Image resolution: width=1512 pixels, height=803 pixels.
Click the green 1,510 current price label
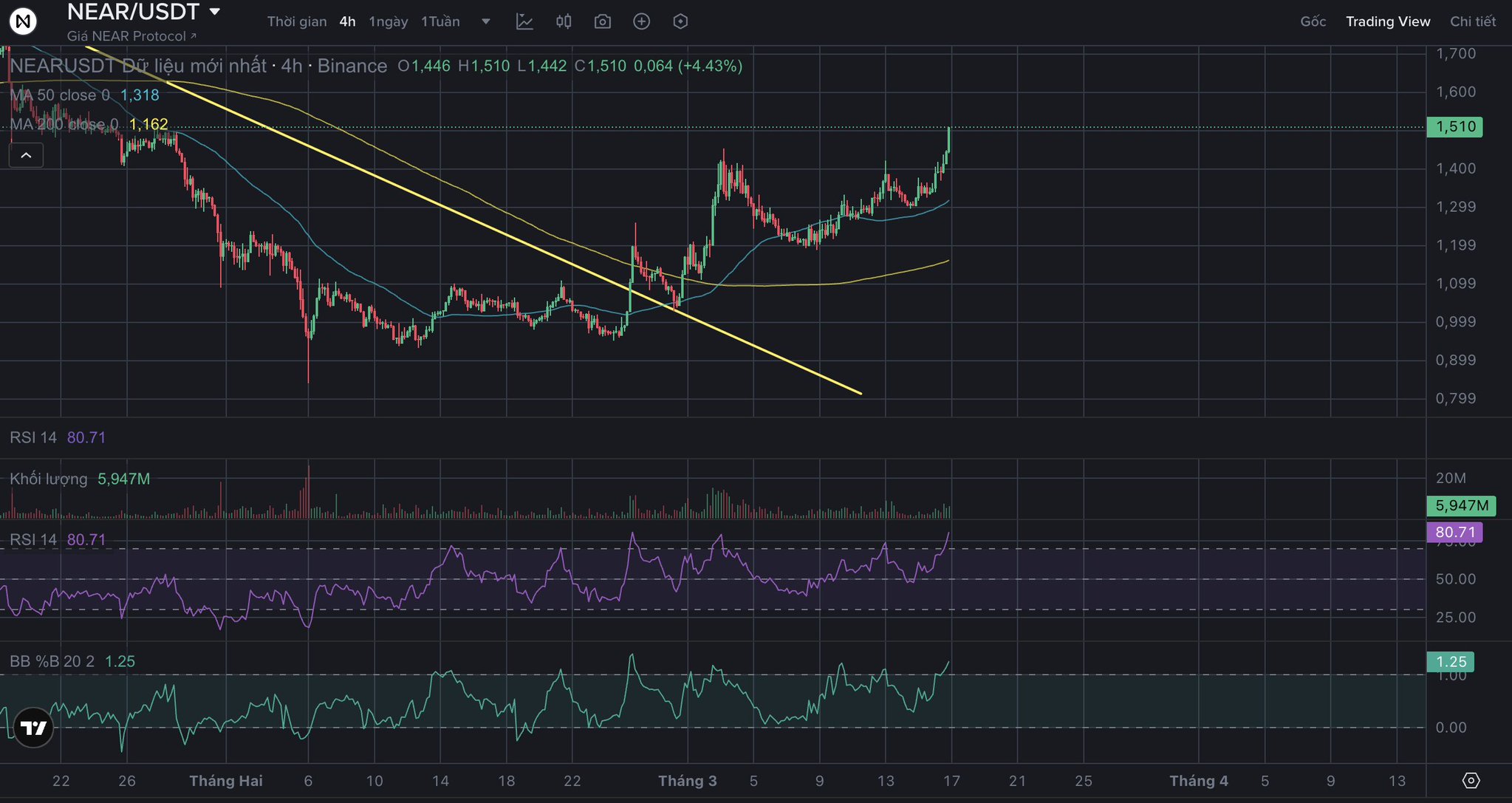click(1454, 126)
